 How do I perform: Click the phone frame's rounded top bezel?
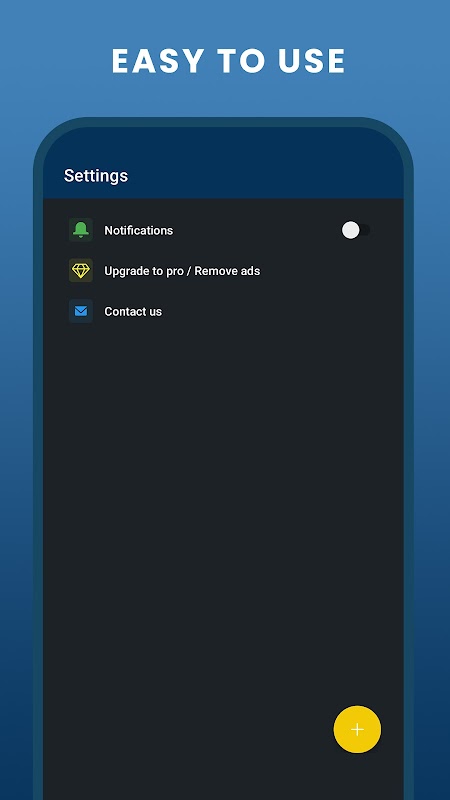(223, 122)
